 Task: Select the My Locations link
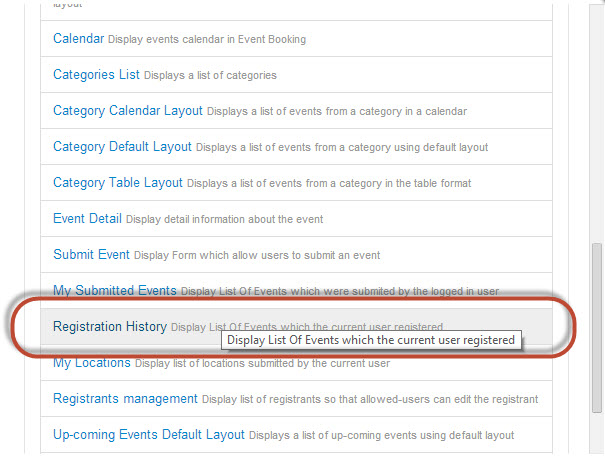[x=91, y=363]
